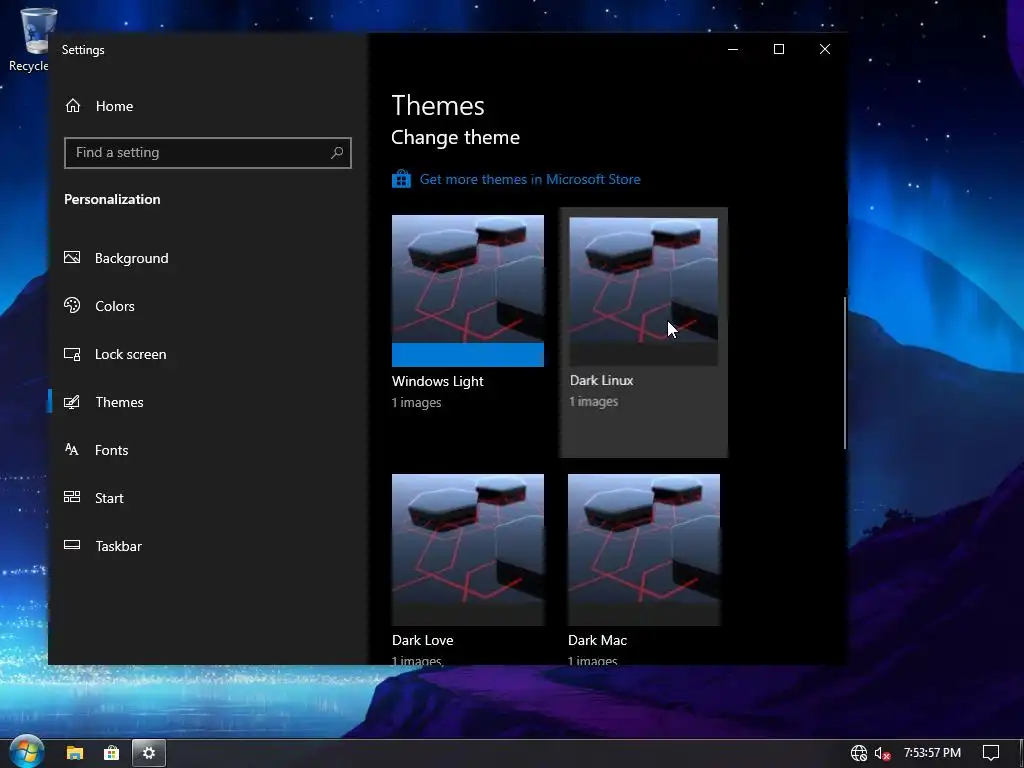1024x768 pixels.
Task: Open the Fonts settings page
Action: pos(112,450)
